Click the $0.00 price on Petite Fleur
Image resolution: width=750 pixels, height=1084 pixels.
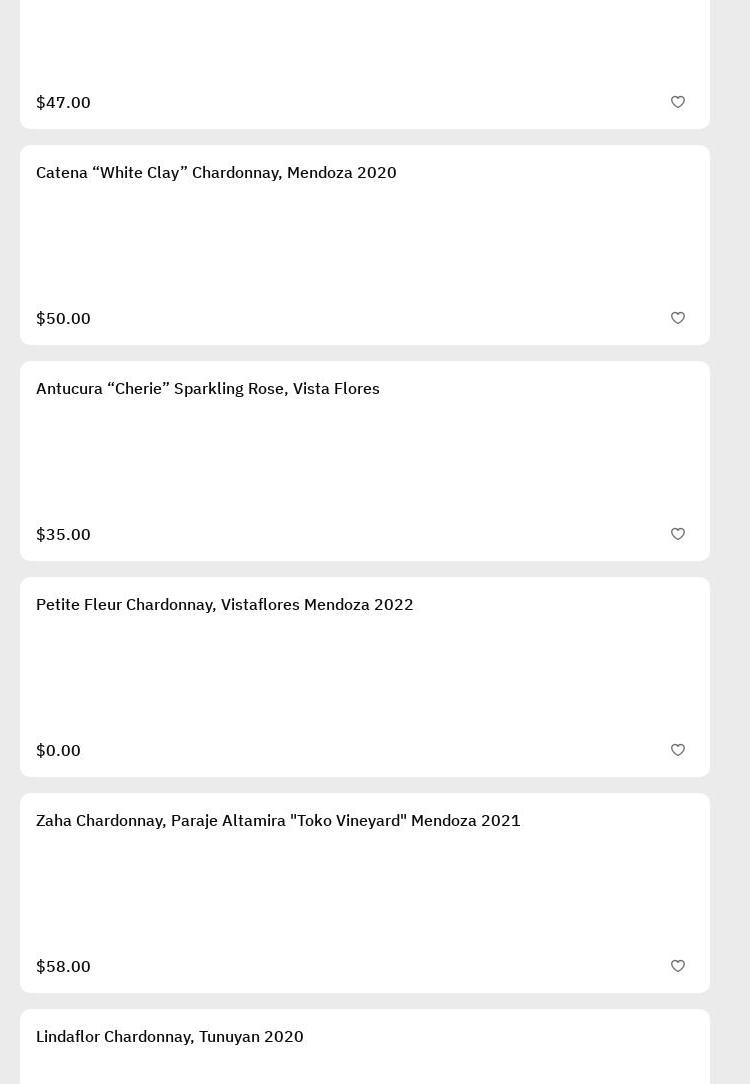pos(58,751)
